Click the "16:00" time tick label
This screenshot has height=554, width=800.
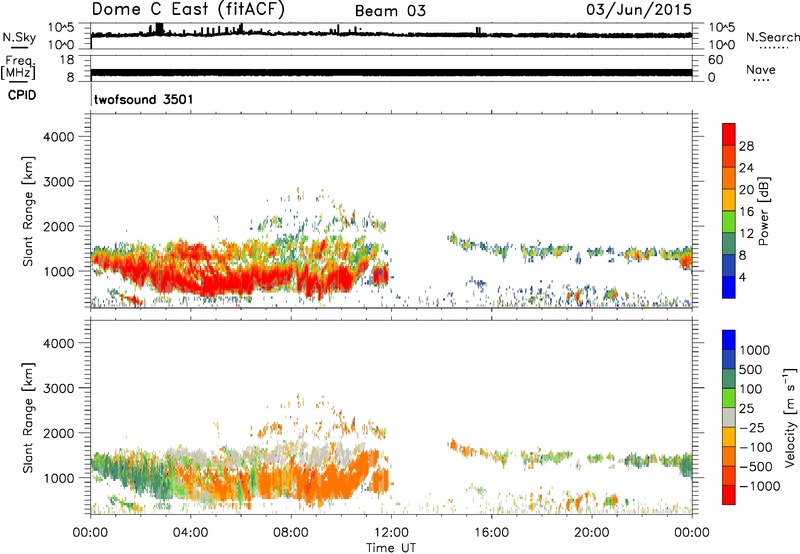[x=491, y=533]
